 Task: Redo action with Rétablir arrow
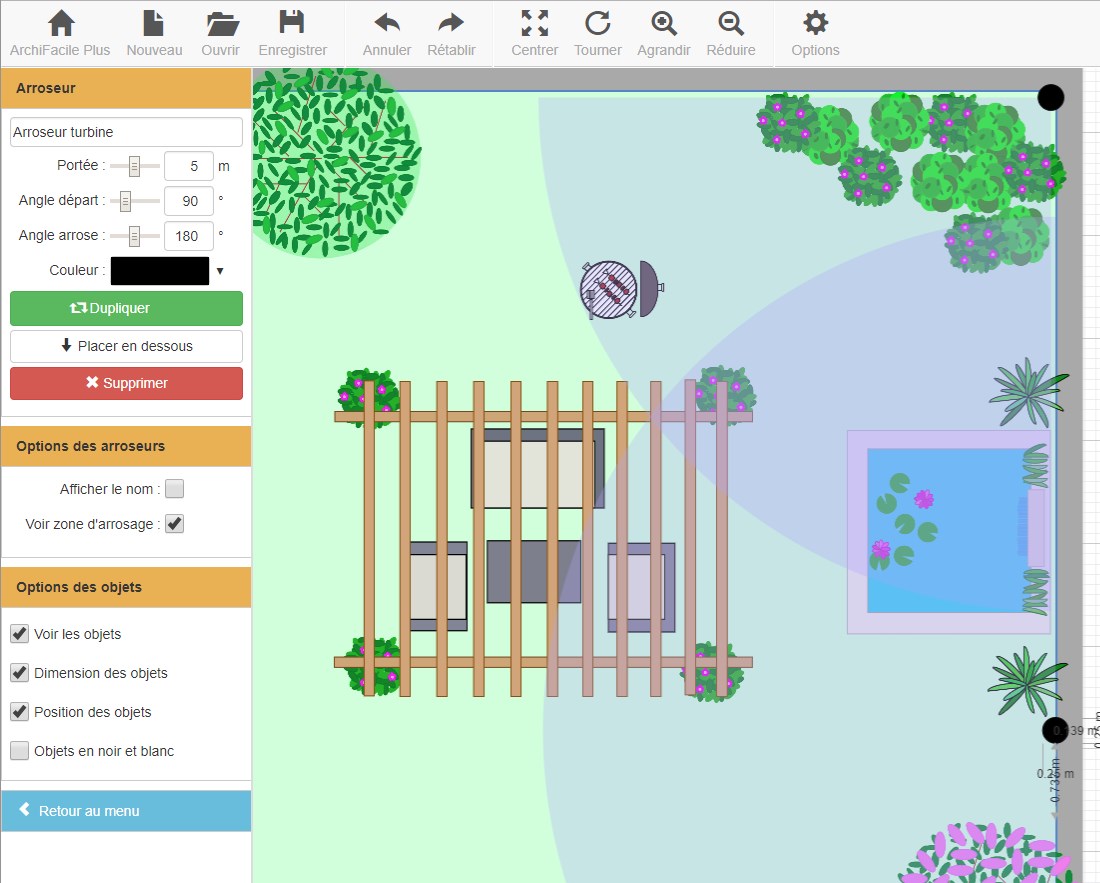(x=451, y=24)
